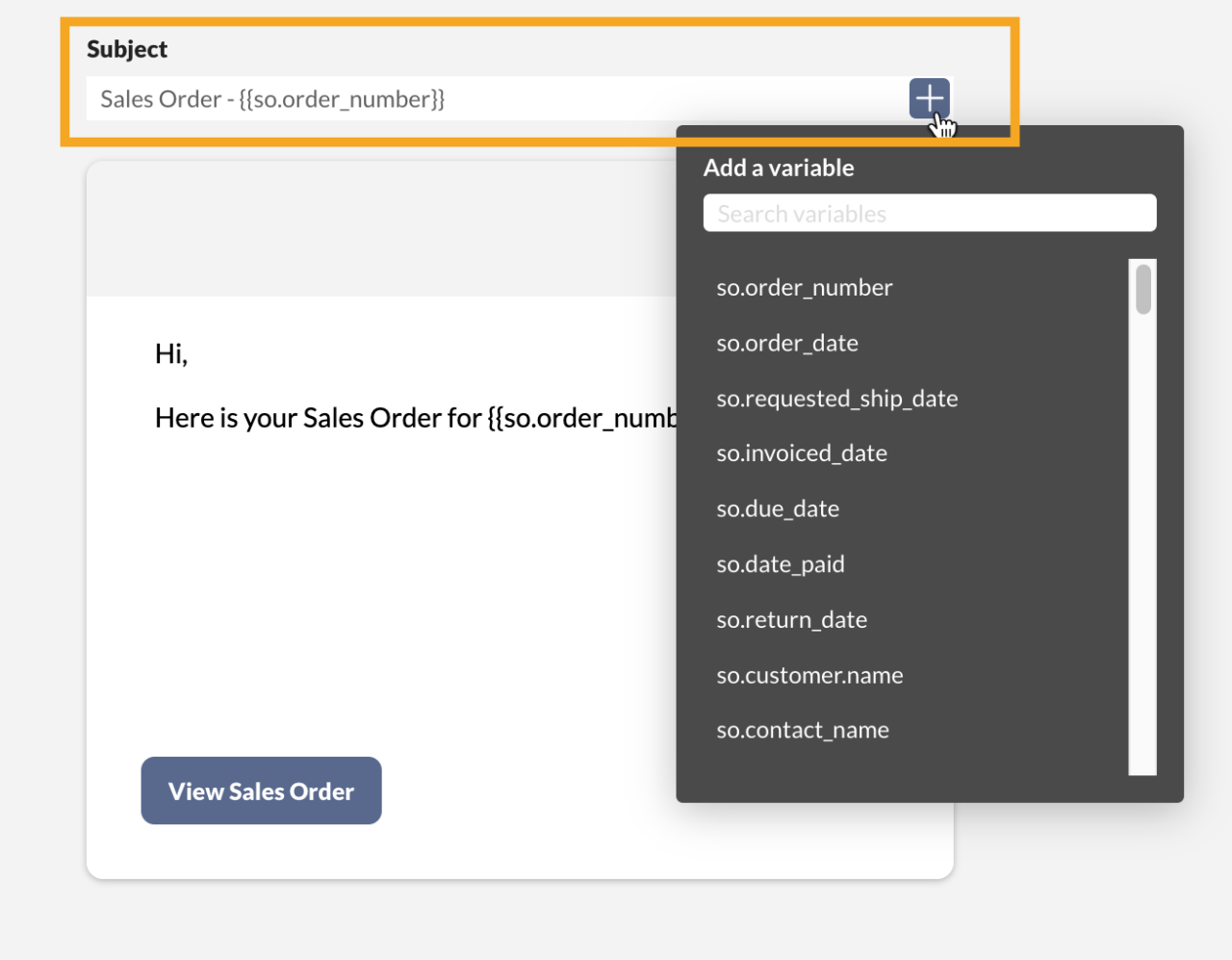Click the Add a variable panel header

[778, 167]
